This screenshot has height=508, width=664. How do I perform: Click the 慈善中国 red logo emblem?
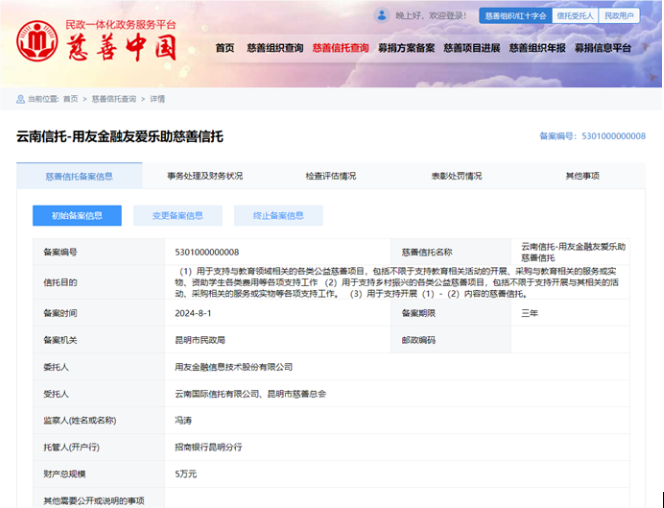coord(36,40)
